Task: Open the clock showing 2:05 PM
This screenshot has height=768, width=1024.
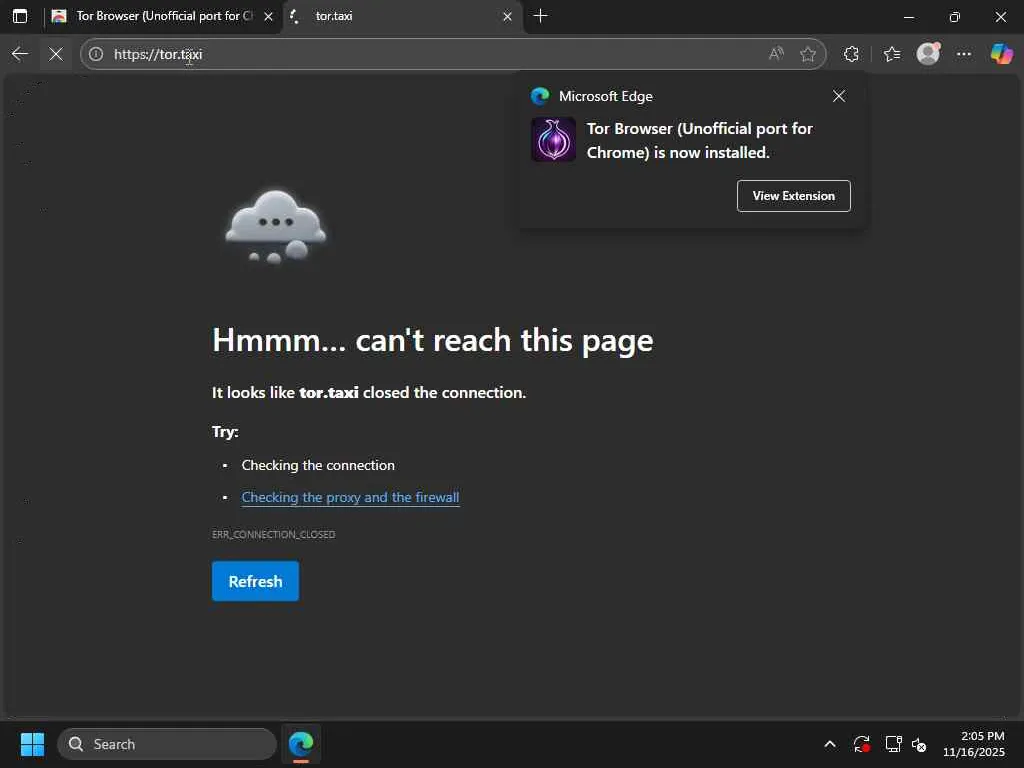Action: [x=973, y=744]
